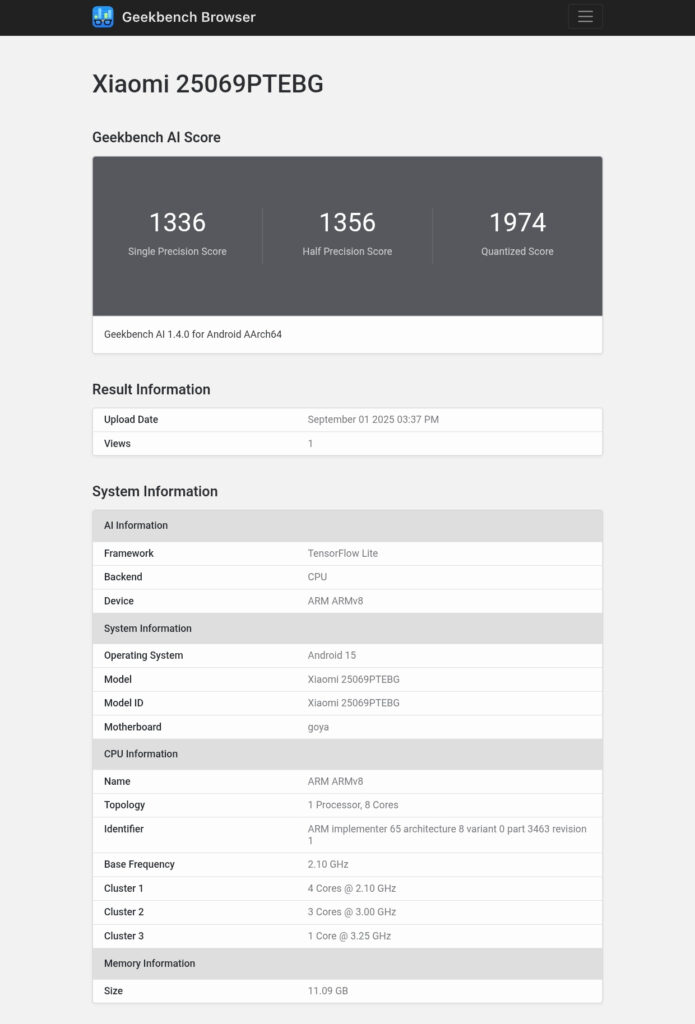The width and height of the screenshot is (695, 1024).
Task: Open the navigation hamburger menu
Action: [585, 16]
